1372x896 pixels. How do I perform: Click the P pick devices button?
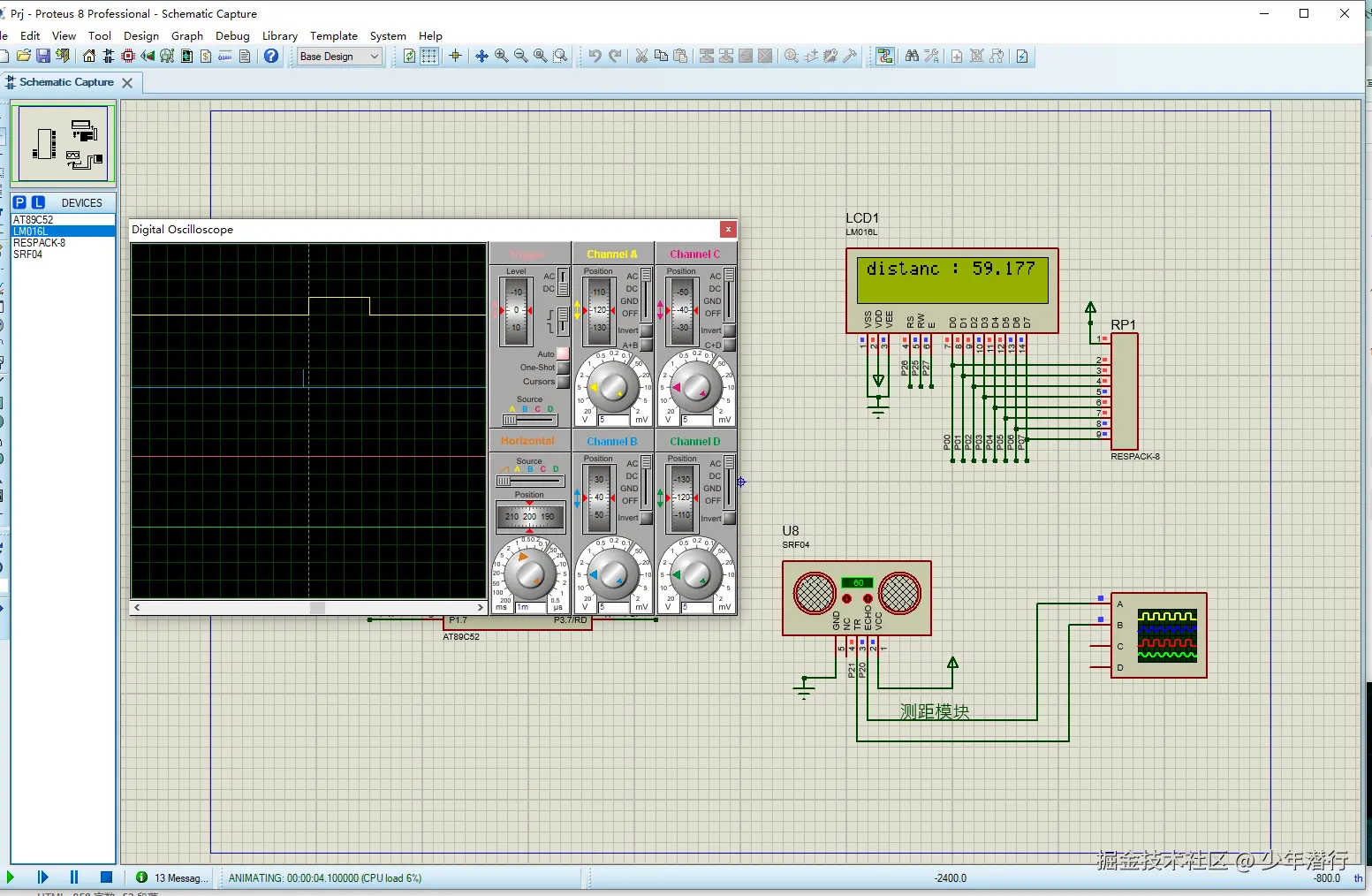19,202
